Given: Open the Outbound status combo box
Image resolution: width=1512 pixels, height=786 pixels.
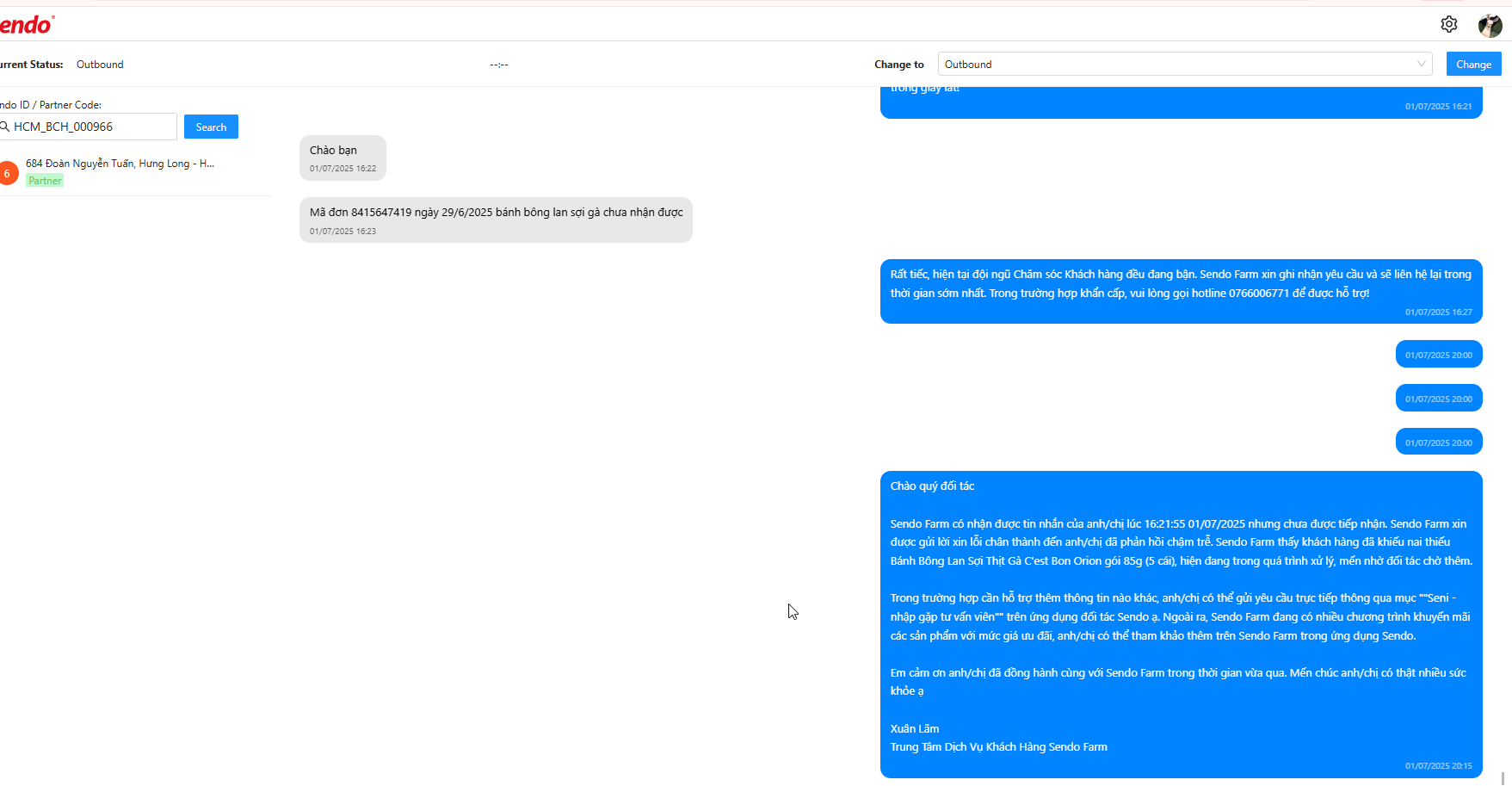Looking at the screenshot, I should click(x=1185, y=64).
